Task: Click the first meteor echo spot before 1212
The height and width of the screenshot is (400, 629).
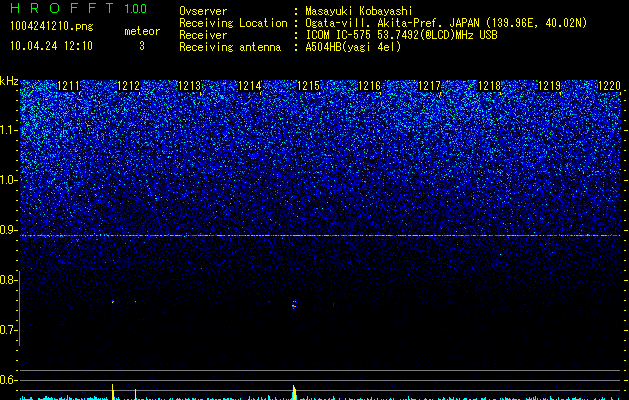Action: [113, 302]
